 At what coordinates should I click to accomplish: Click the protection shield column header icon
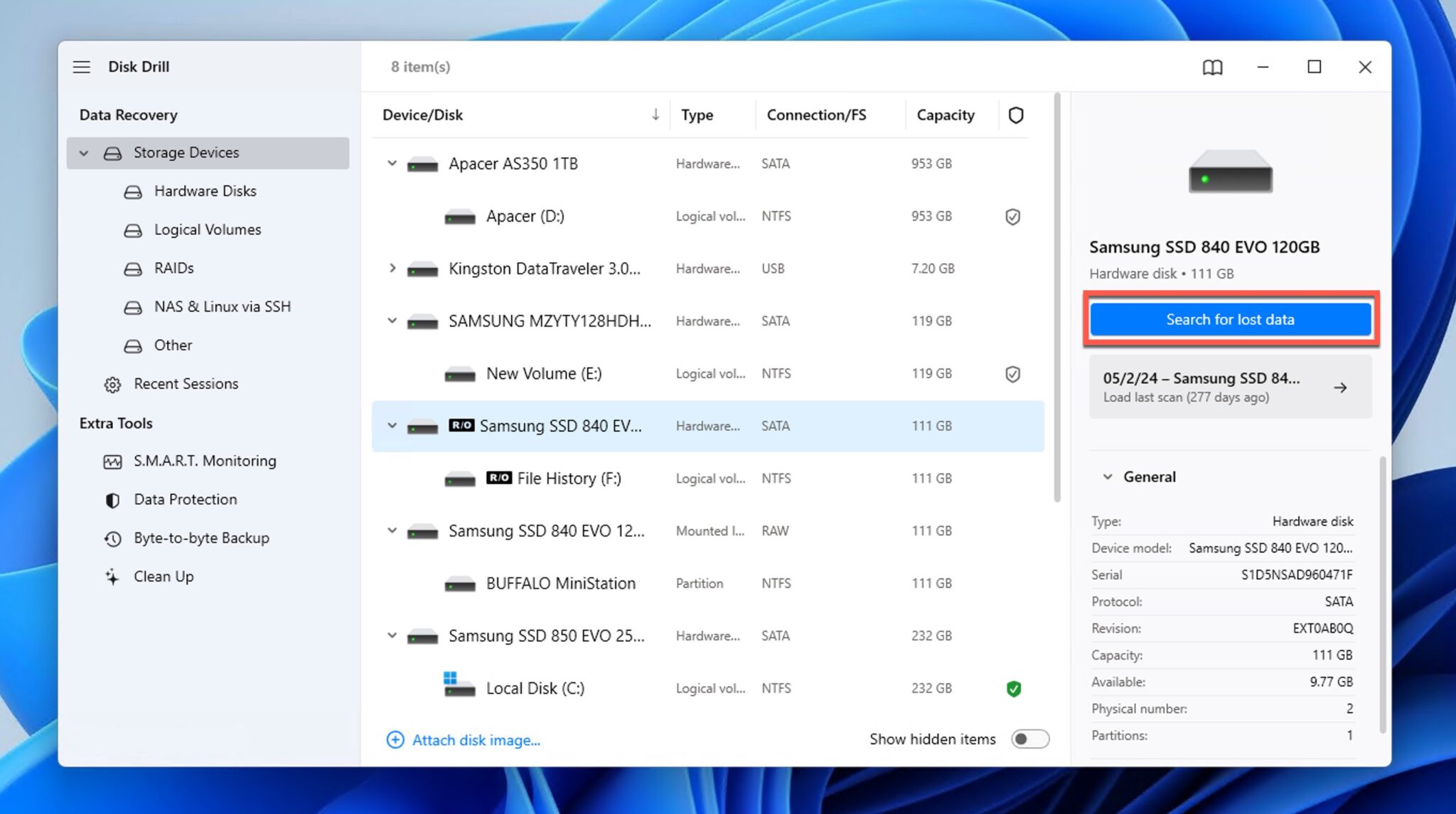[x=1016, y=115]
